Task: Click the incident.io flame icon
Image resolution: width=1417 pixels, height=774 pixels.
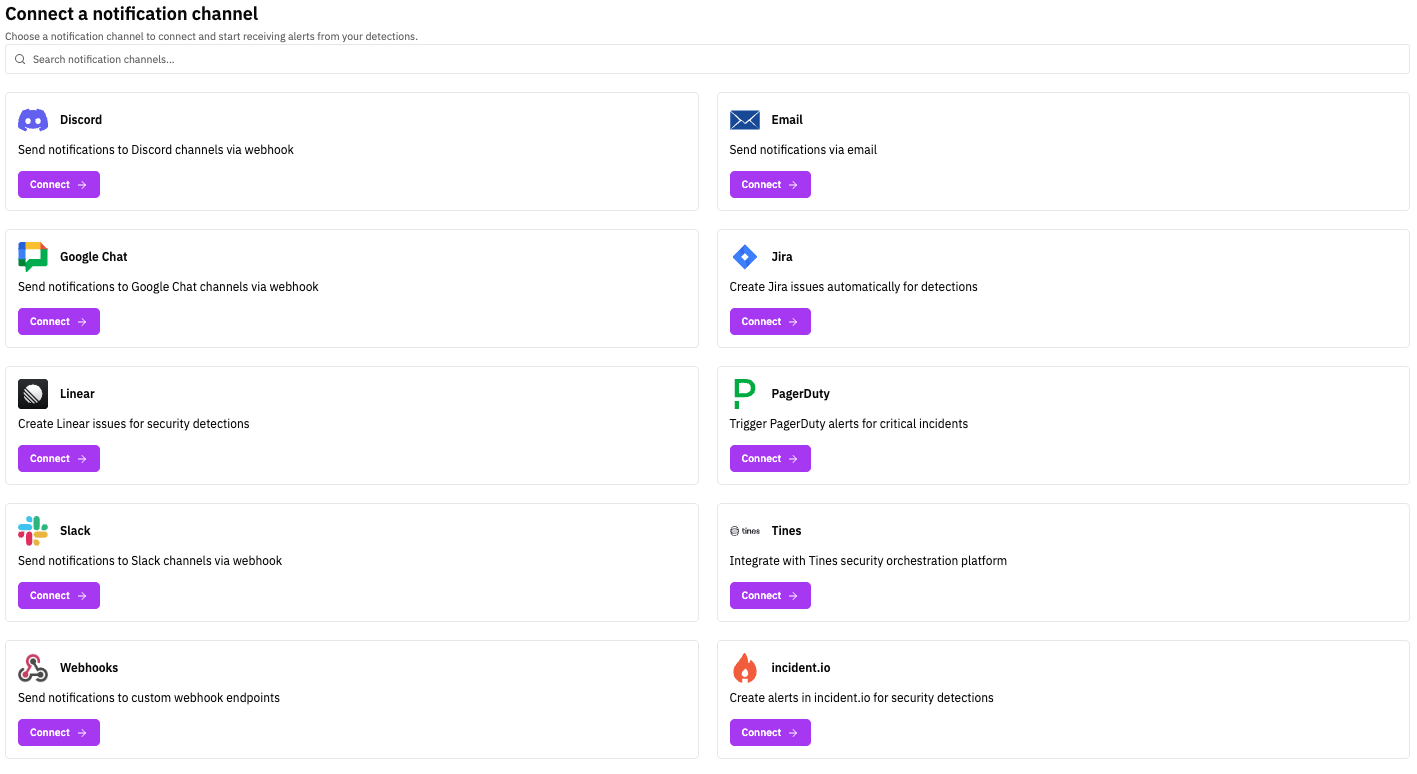Action: coord(744,667)
